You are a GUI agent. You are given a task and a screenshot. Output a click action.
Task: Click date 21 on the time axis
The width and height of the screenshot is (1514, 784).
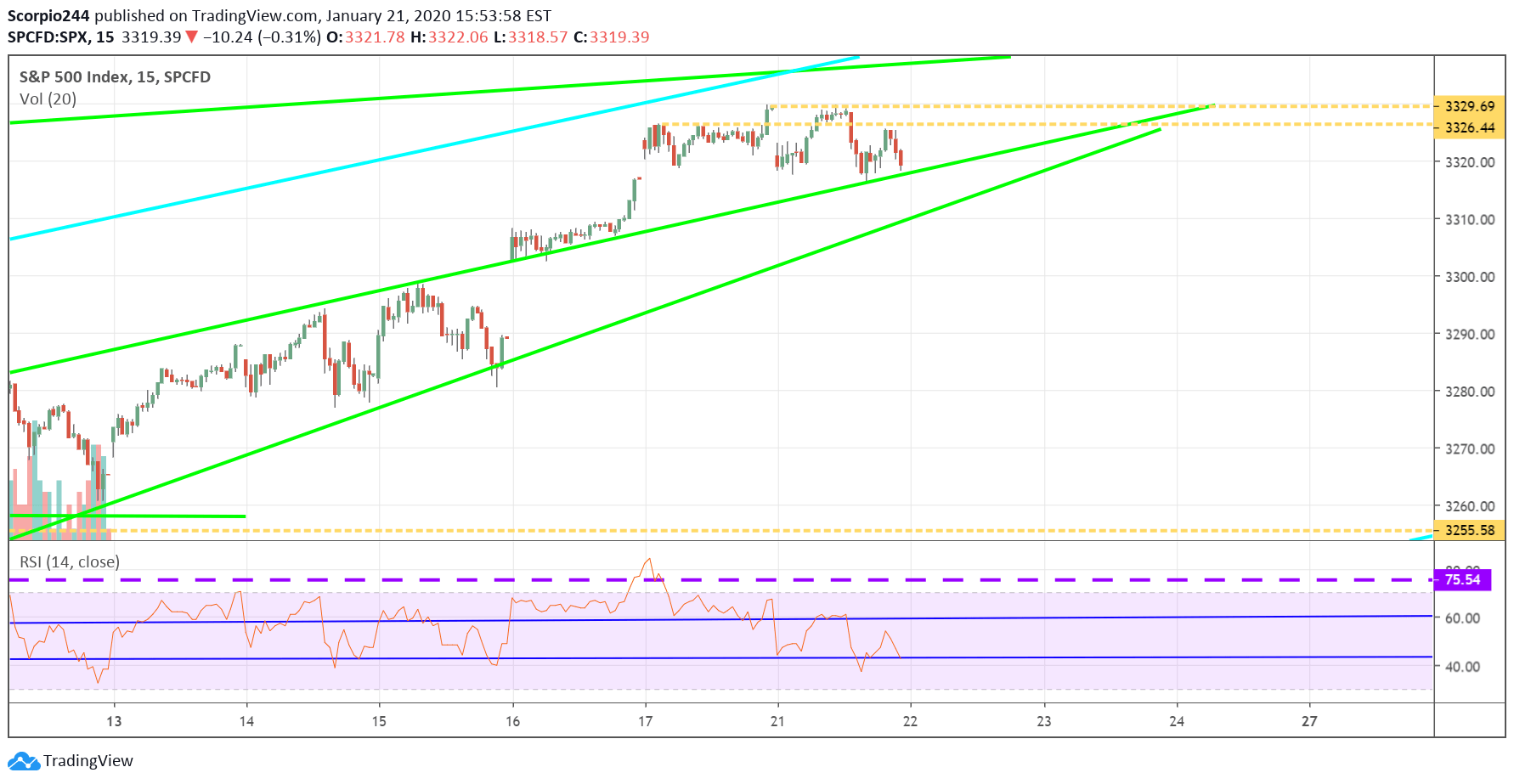point(777,721)
